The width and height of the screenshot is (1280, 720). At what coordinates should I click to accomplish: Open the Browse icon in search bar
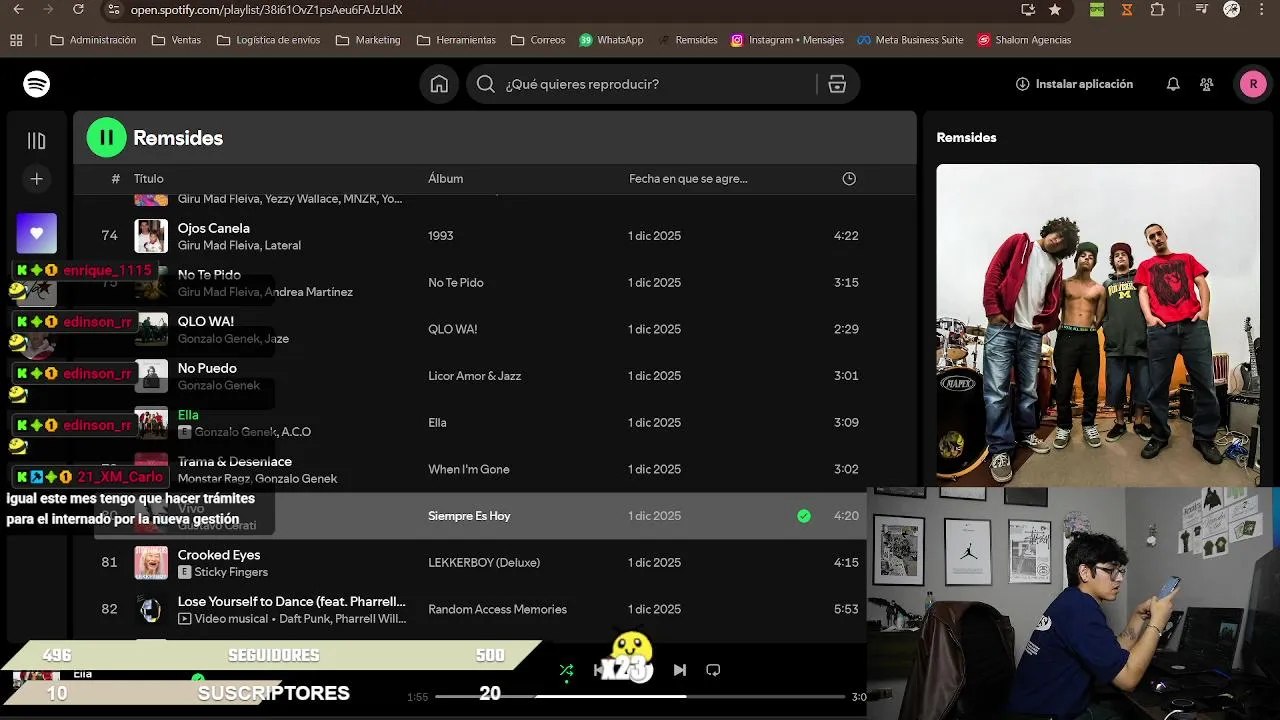[x=837, y=84]
